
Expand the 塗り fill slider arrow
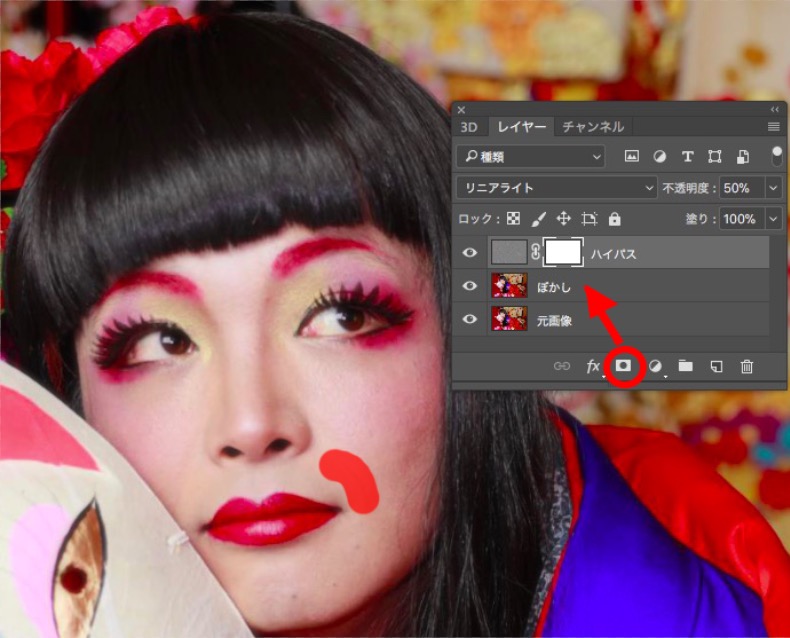click(x=773, y=219)
